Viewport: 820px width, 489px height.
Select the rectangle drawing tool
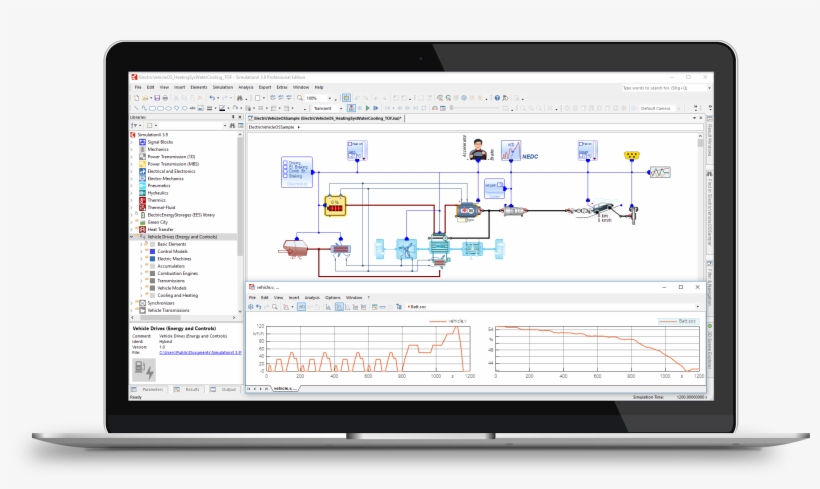coord(152,108)
